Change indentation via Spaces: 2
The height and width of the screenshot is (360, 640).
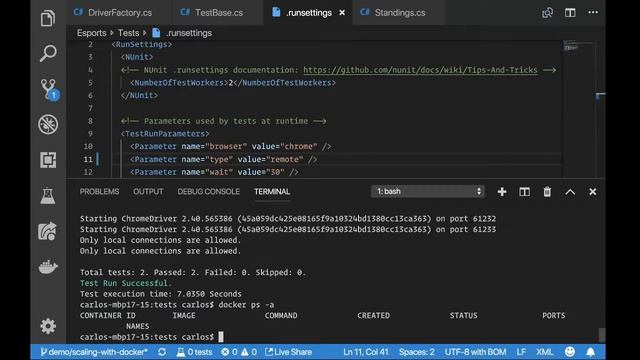416,352
